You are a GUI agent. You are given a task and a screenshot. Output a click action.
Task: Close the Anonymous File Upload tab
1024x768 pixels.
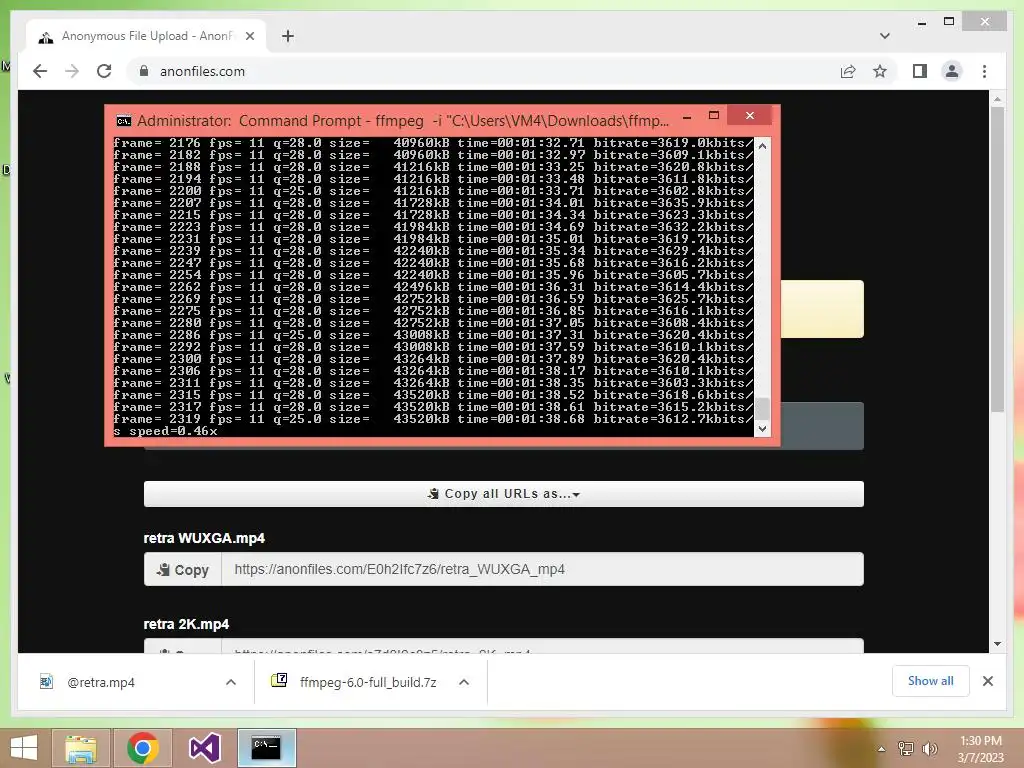[249, 36]
